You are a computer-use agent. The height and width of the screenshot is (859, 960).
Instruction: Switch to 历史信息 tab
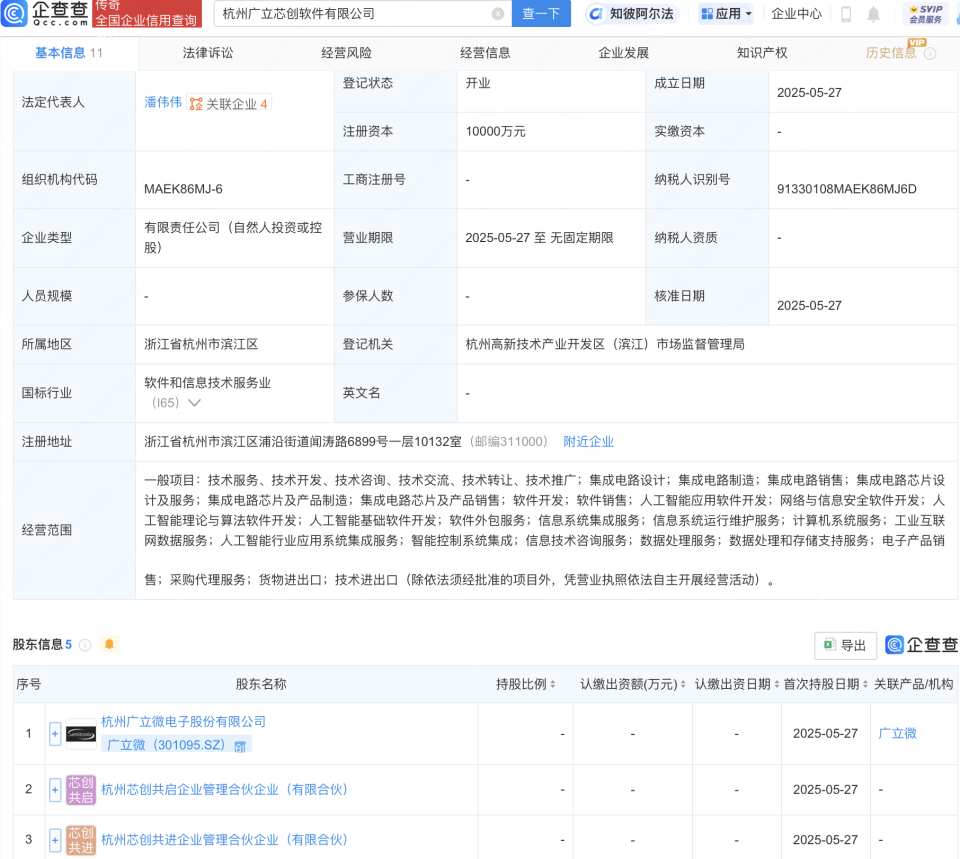(891, 53)
